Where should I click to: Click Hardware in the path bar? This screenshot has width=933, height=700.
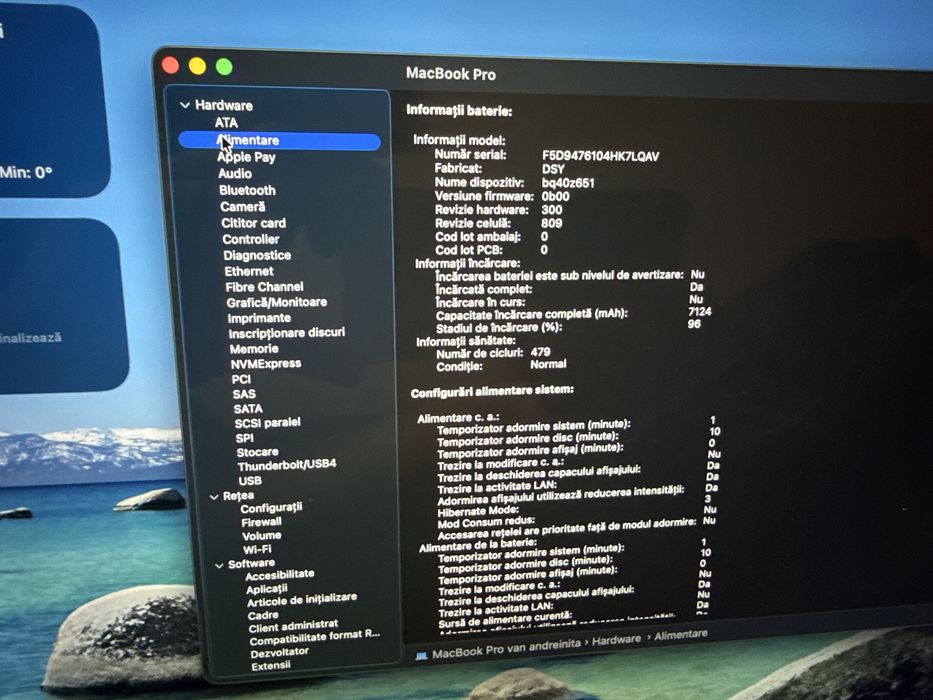click(616, 640)
